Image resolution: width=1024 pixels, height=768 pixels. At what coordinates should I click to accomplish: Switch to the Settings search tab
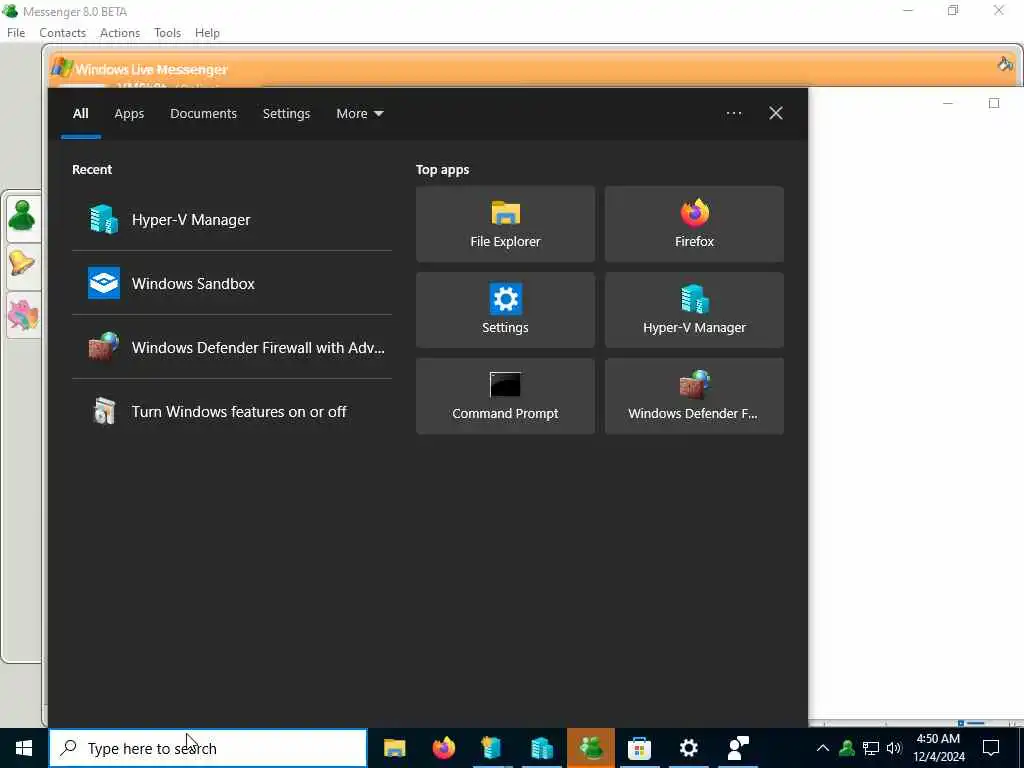pyautogui.click(x=286, y=114)
